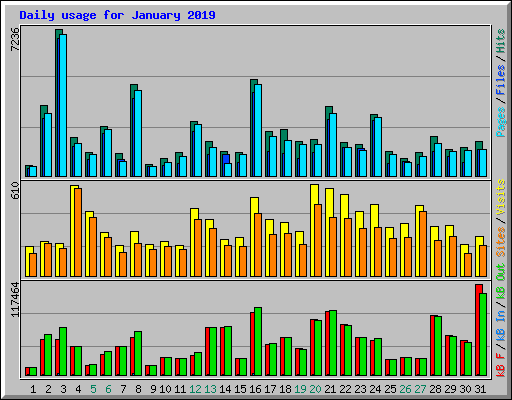The width and height of the screenshot is (512, 400).
Task: Click the 'Sites' legend label
Action: point(501,242)
